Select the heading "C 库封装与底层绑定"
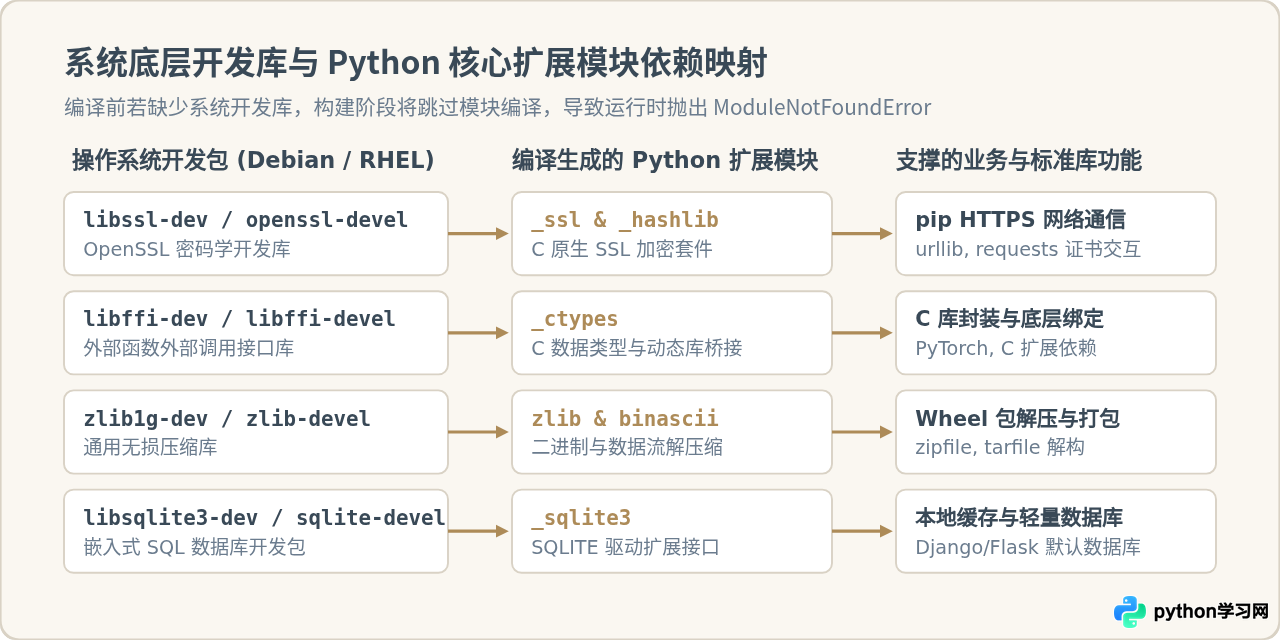This screenshot has width=1280, height=640. (x=1010, y=319)
